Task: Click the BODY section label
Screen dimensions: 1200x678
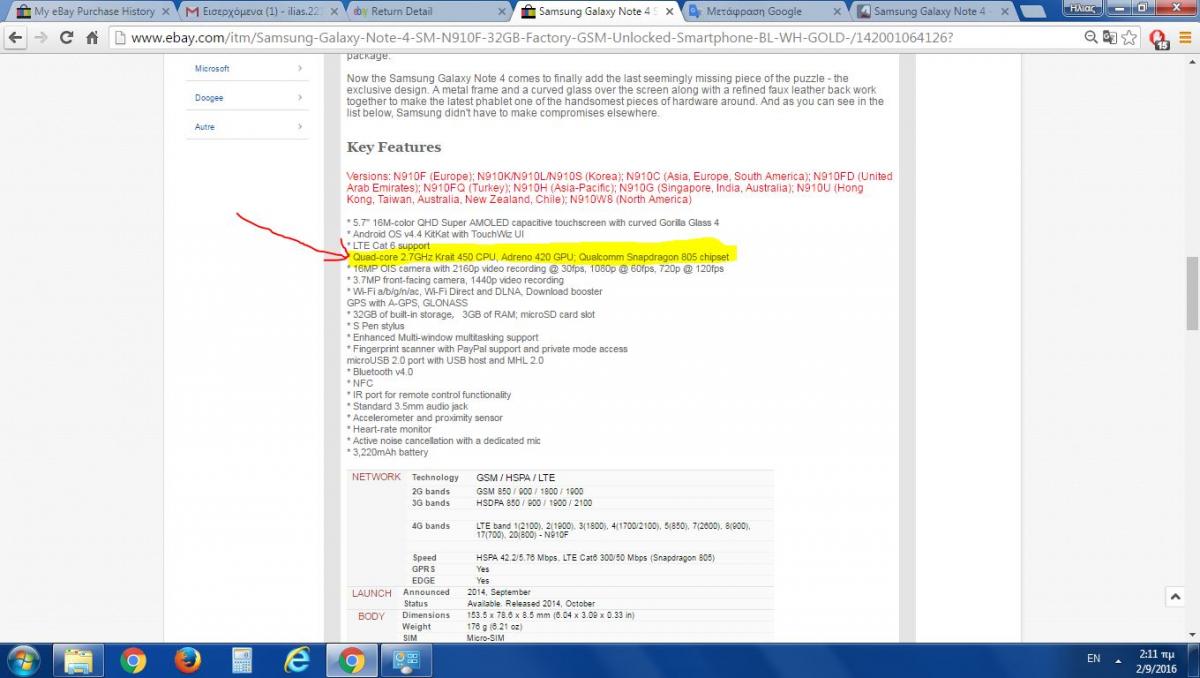Action: [371, 616]
